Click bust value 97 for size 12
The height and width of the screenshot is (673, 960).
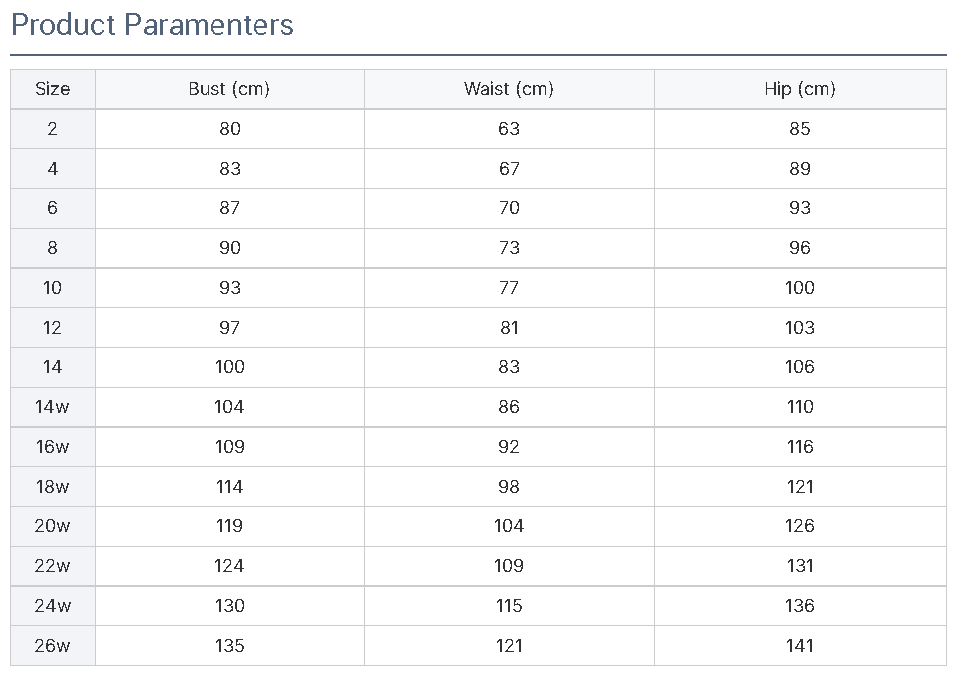click(230, 328)
